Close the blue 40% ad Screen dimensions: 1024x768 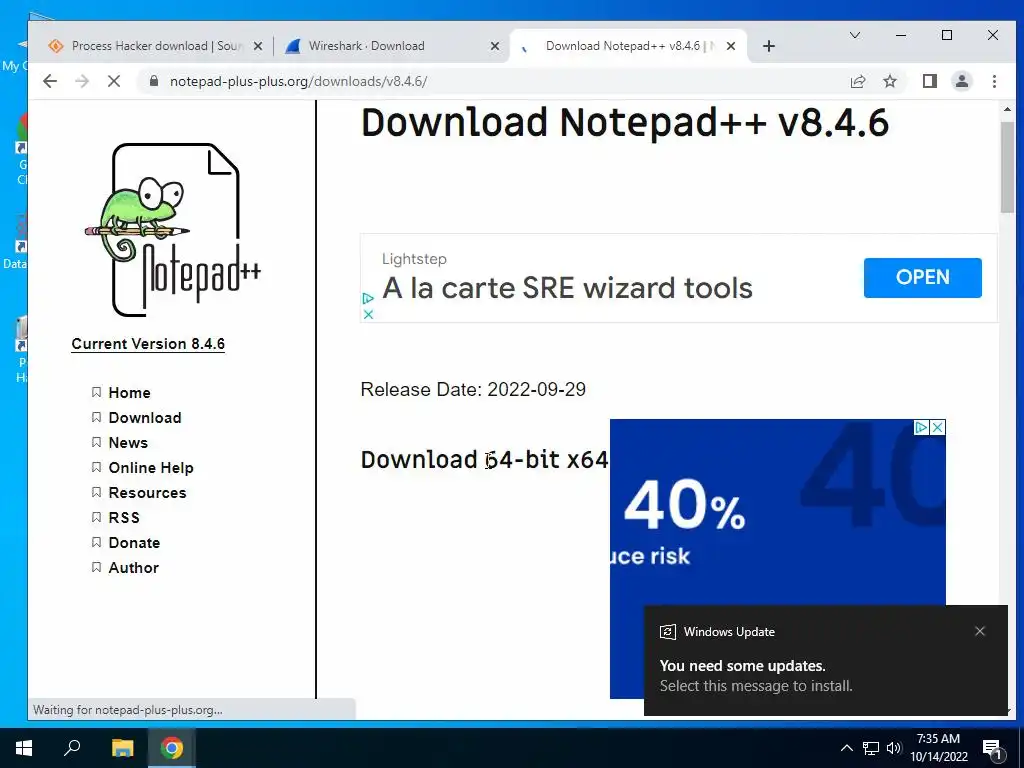click(937, 427)
